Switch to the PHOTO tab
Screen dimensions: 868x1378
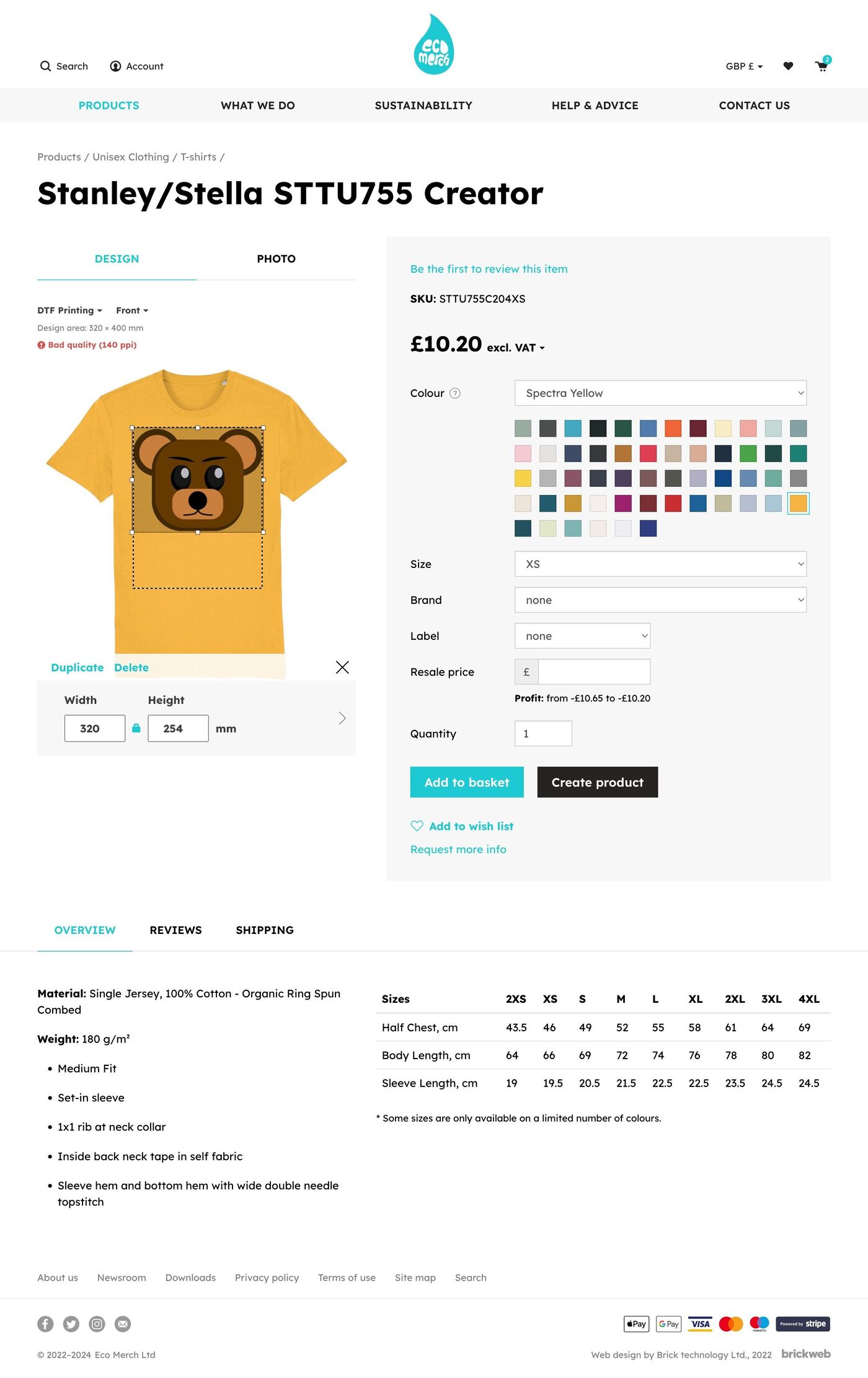[276, 259]
